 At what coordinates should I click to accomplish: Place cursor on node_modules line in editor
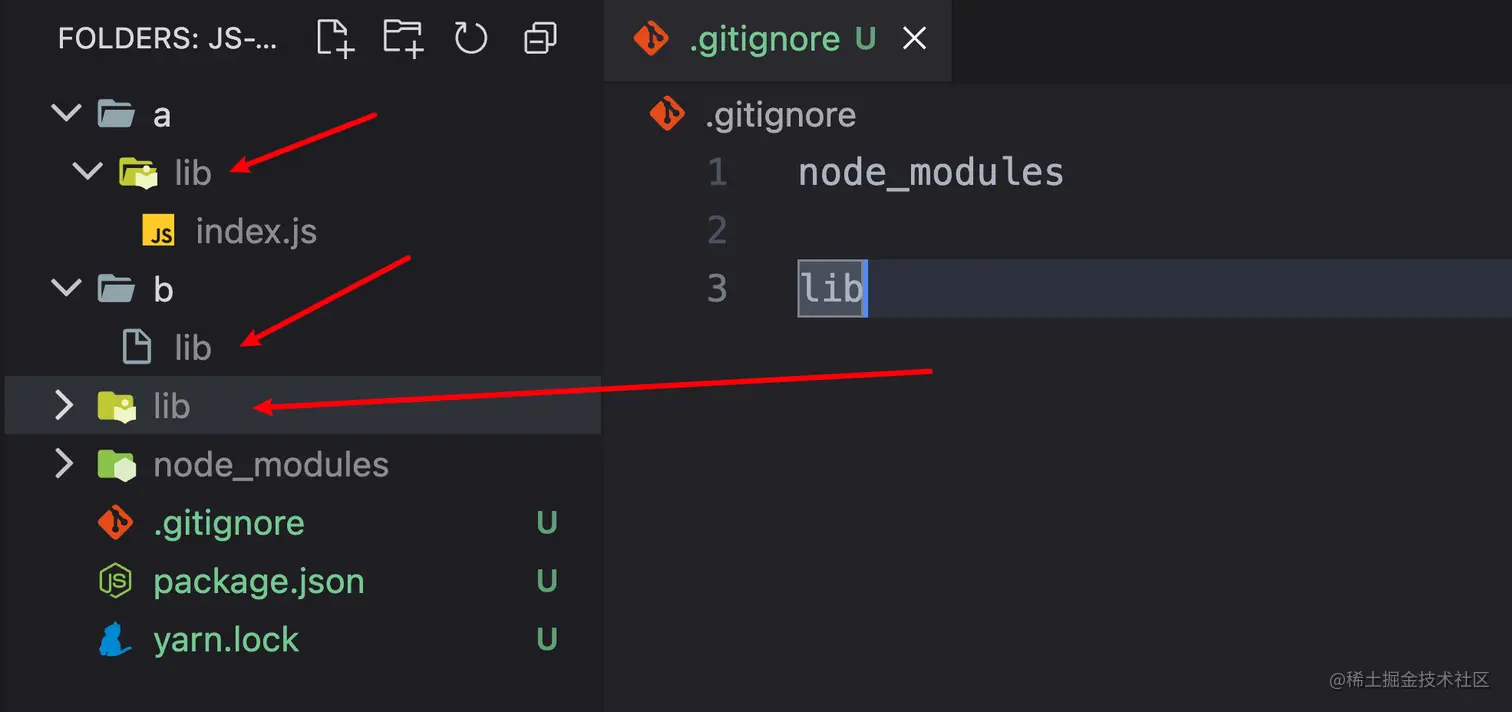(x=931, y=172)
